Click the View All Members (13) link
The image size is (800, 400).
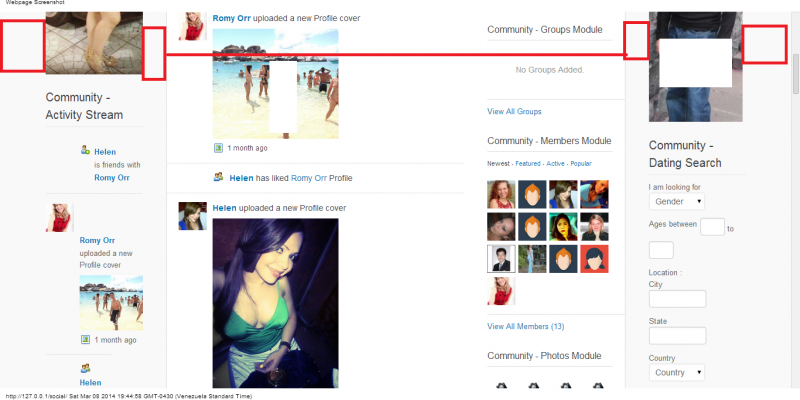[525, 326]
